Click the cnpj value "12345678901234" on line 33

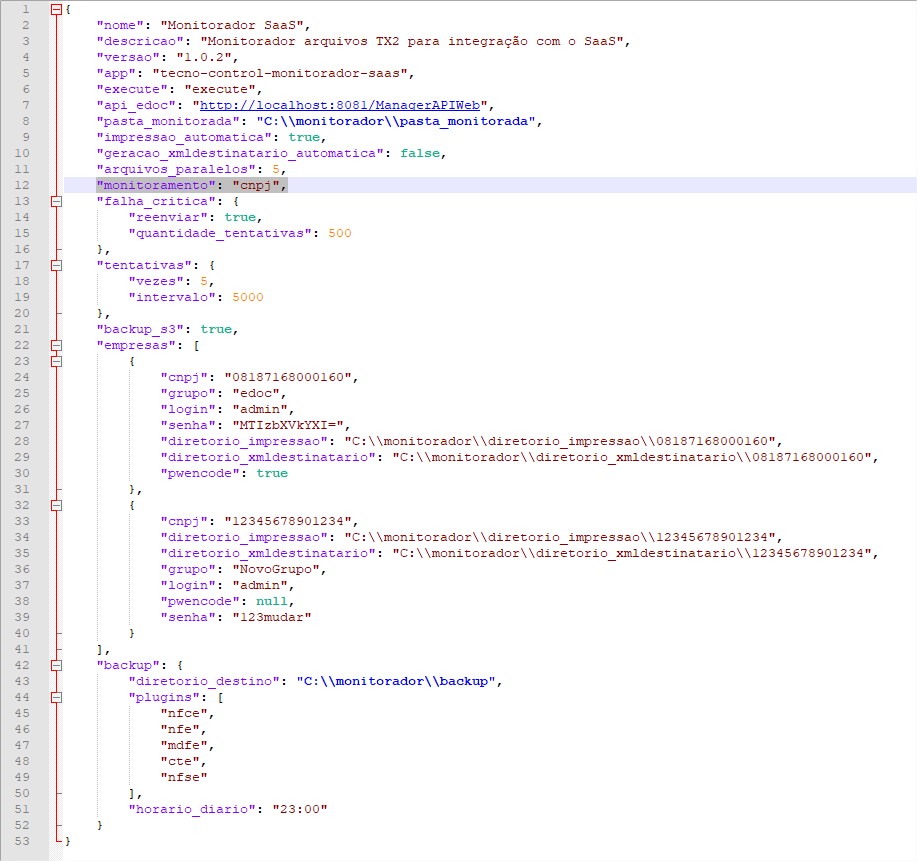pos(288,521)
